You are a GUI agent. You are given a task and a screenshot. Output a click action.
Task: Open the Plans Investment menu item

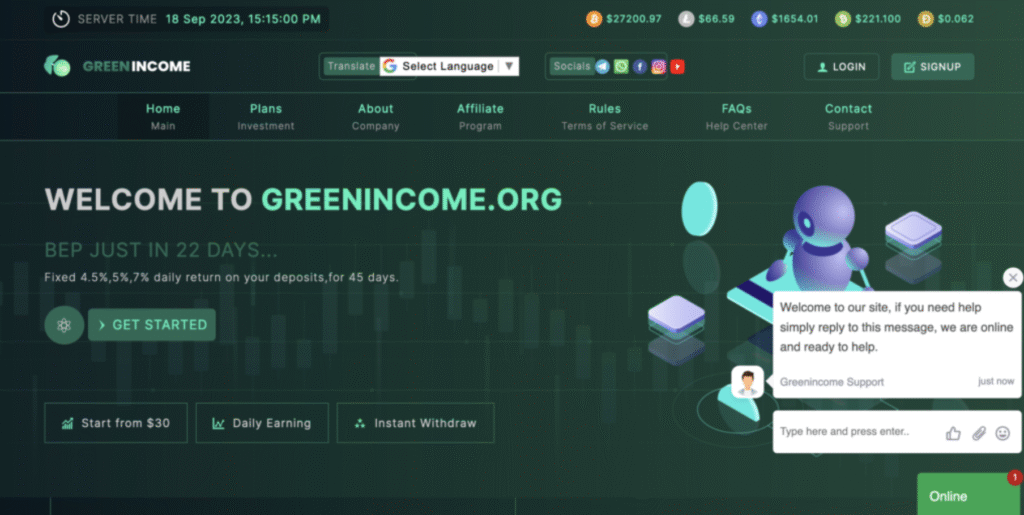(266, 117)
